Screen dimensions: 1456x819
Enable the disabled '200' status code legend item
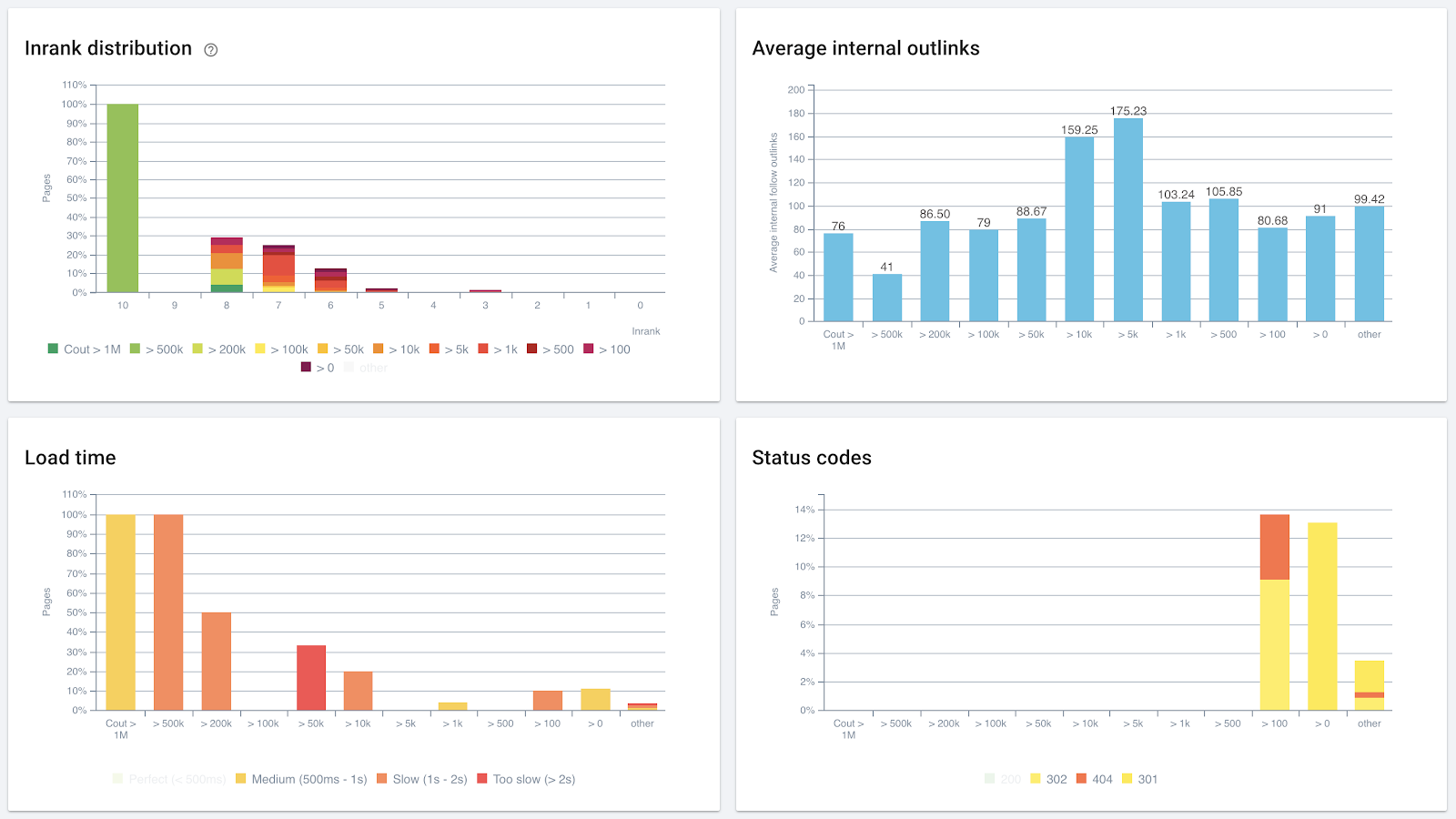[1003, 780]
